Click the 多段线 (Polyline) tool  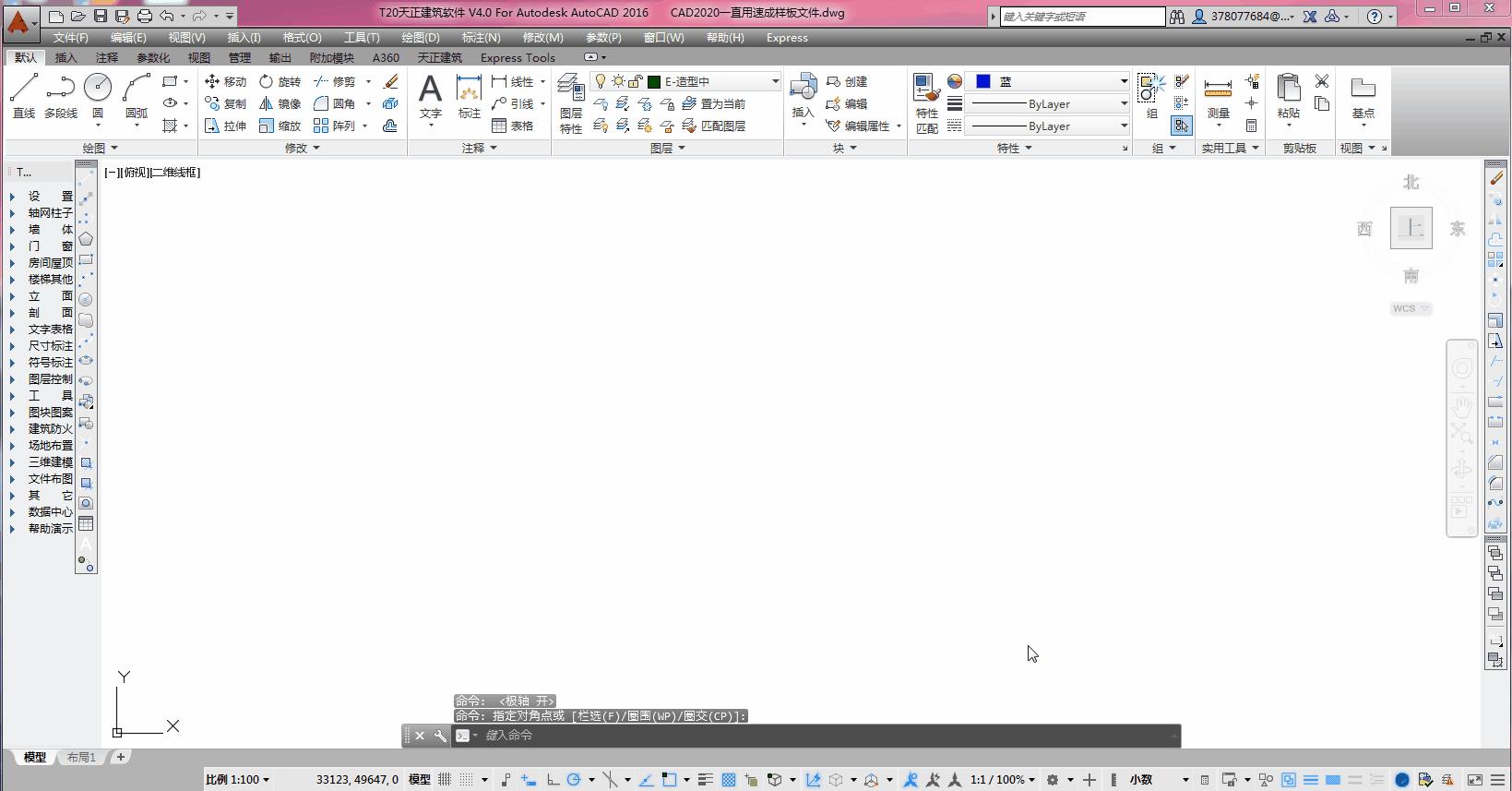coord(61,96)
